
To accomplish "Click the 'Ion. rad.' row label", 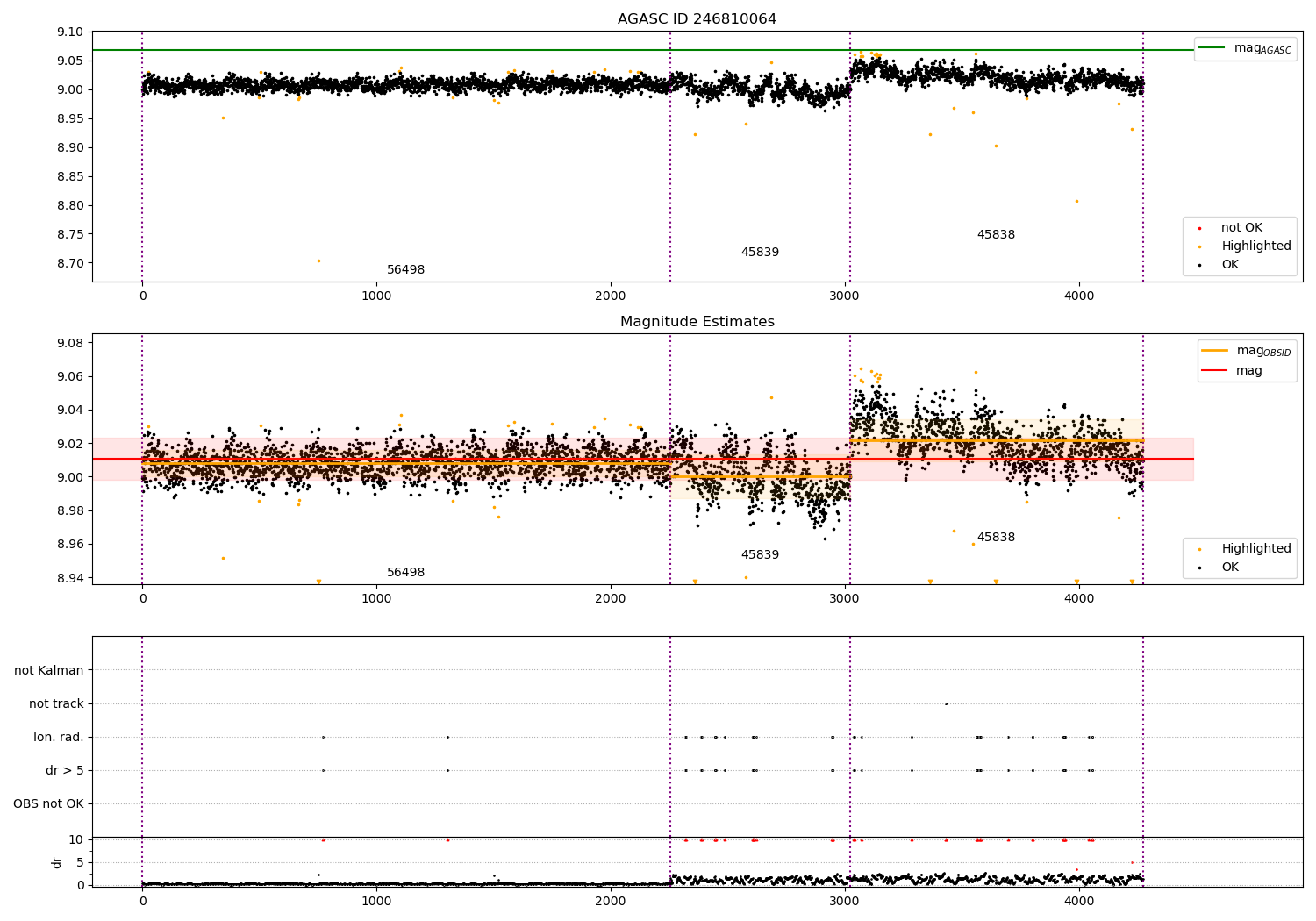I will 59,737.
